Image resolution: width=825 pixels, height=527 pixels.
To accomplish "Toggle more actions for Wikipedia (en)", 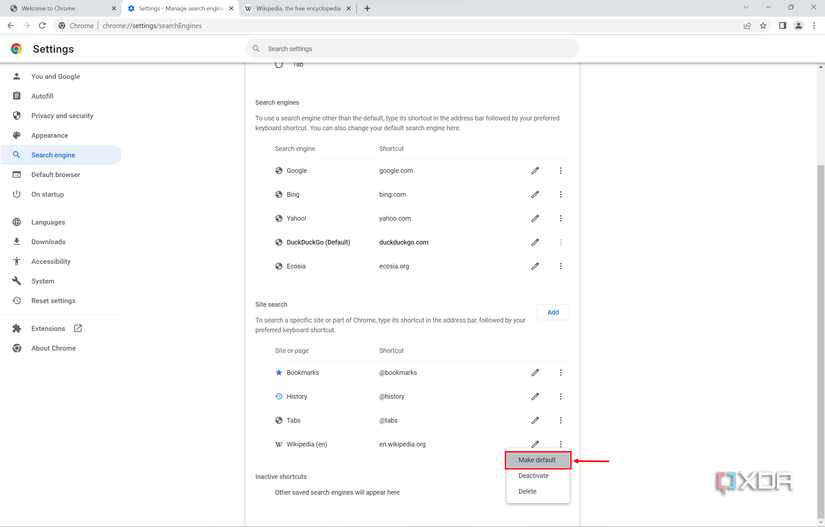I will [x=561, y=444].
